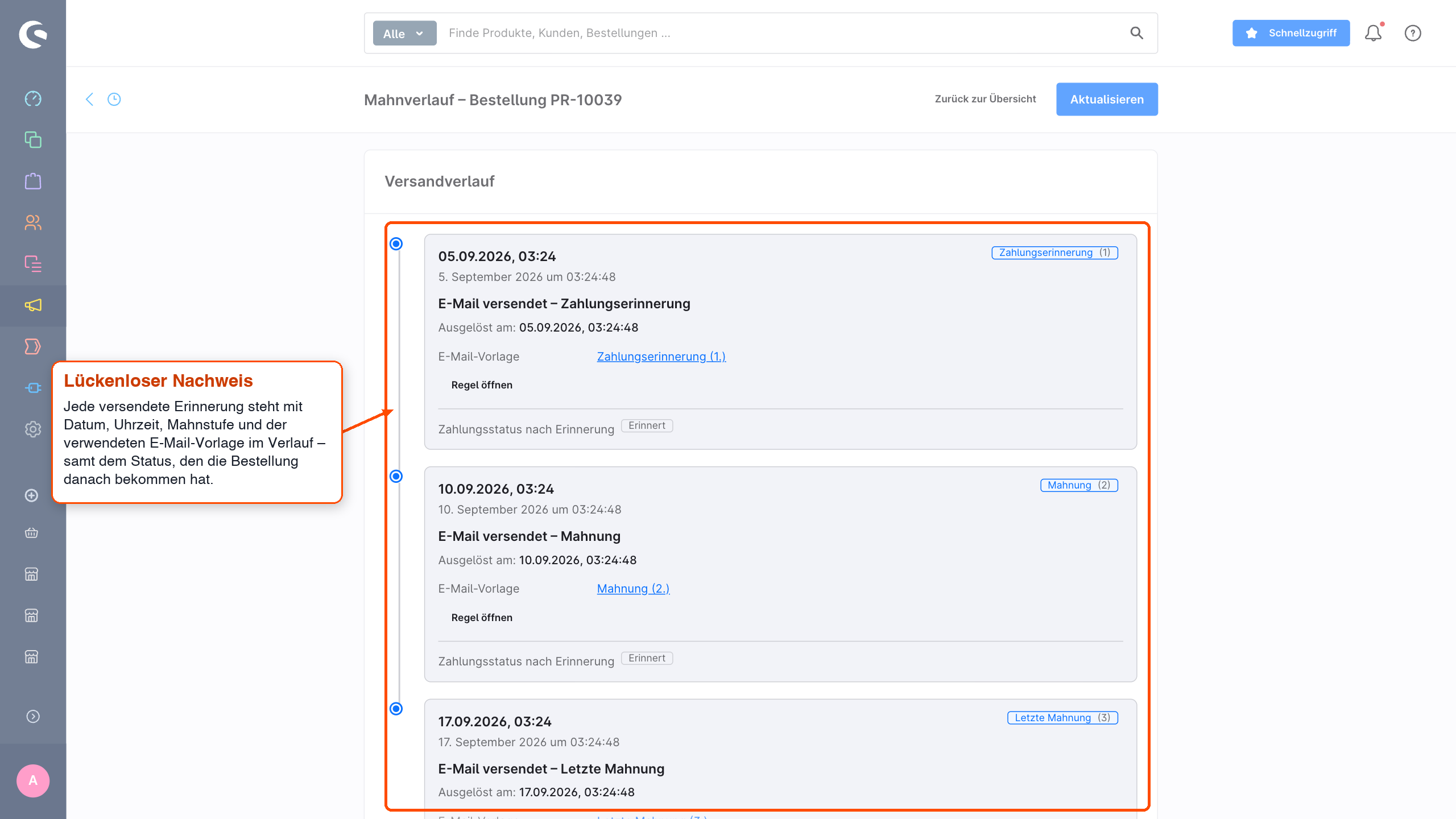Open the help question mark icon
This screenshot has height=819, width=1456.
point(1413,33)
